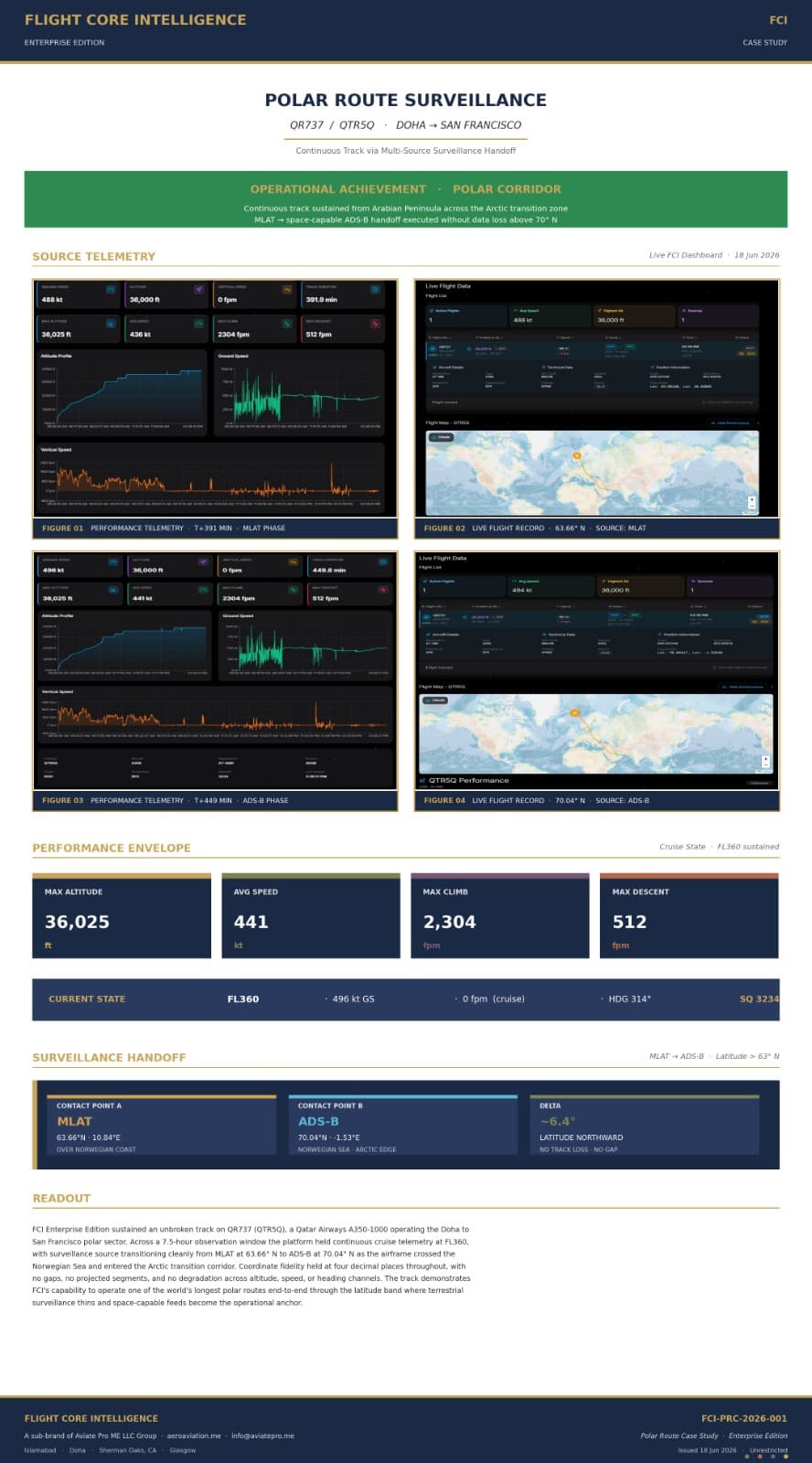Click the map zoom-in plus button in Figure 02
812x1463 pixels.
click(x=752, y=499)
